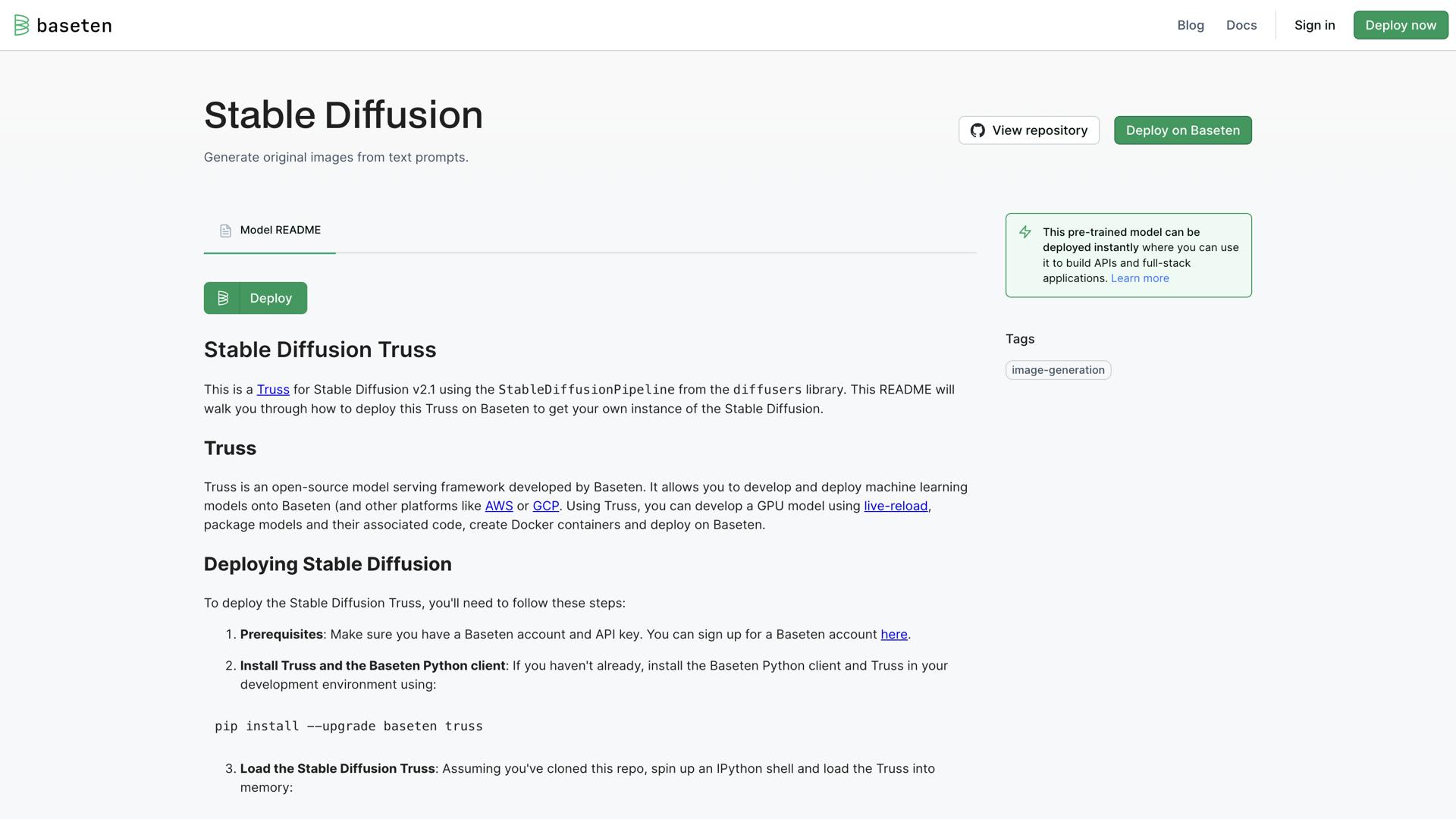The image size is (1456, 819).
Task: Select the image-generation tag
Action: coord(1057,370)
